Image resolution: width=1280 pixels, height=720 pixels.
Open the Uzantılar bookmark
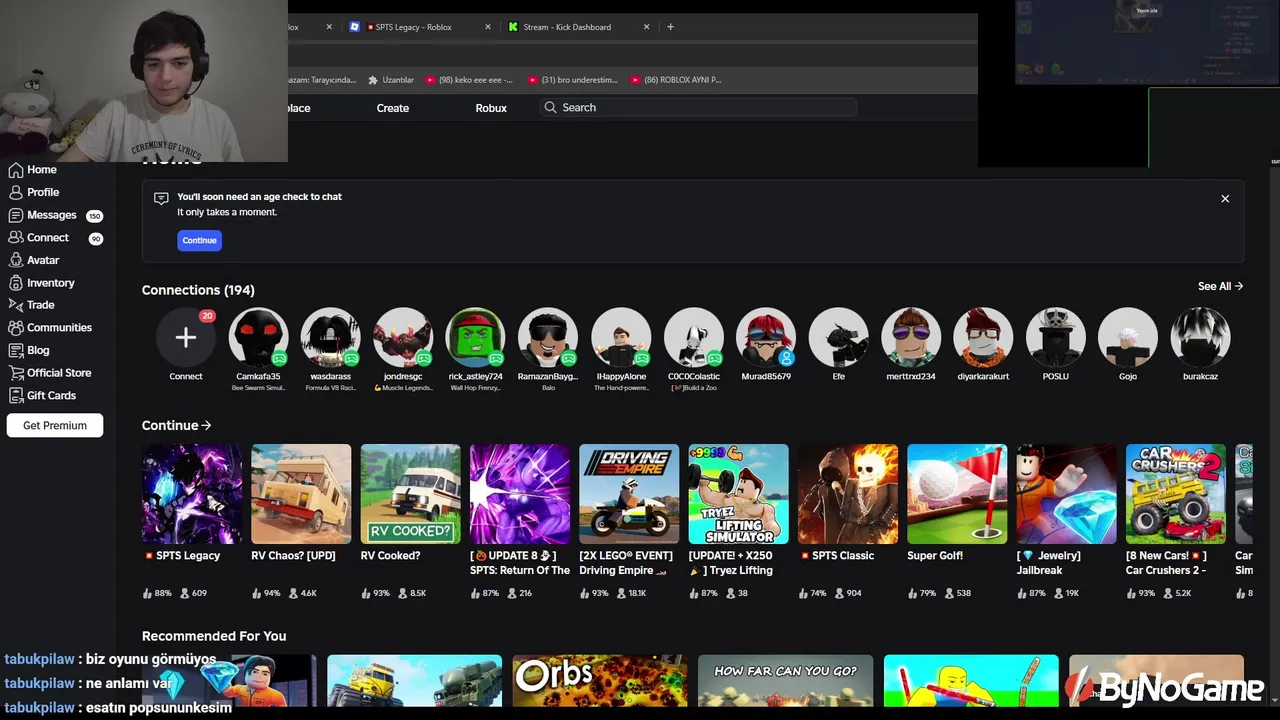point(391,80)
